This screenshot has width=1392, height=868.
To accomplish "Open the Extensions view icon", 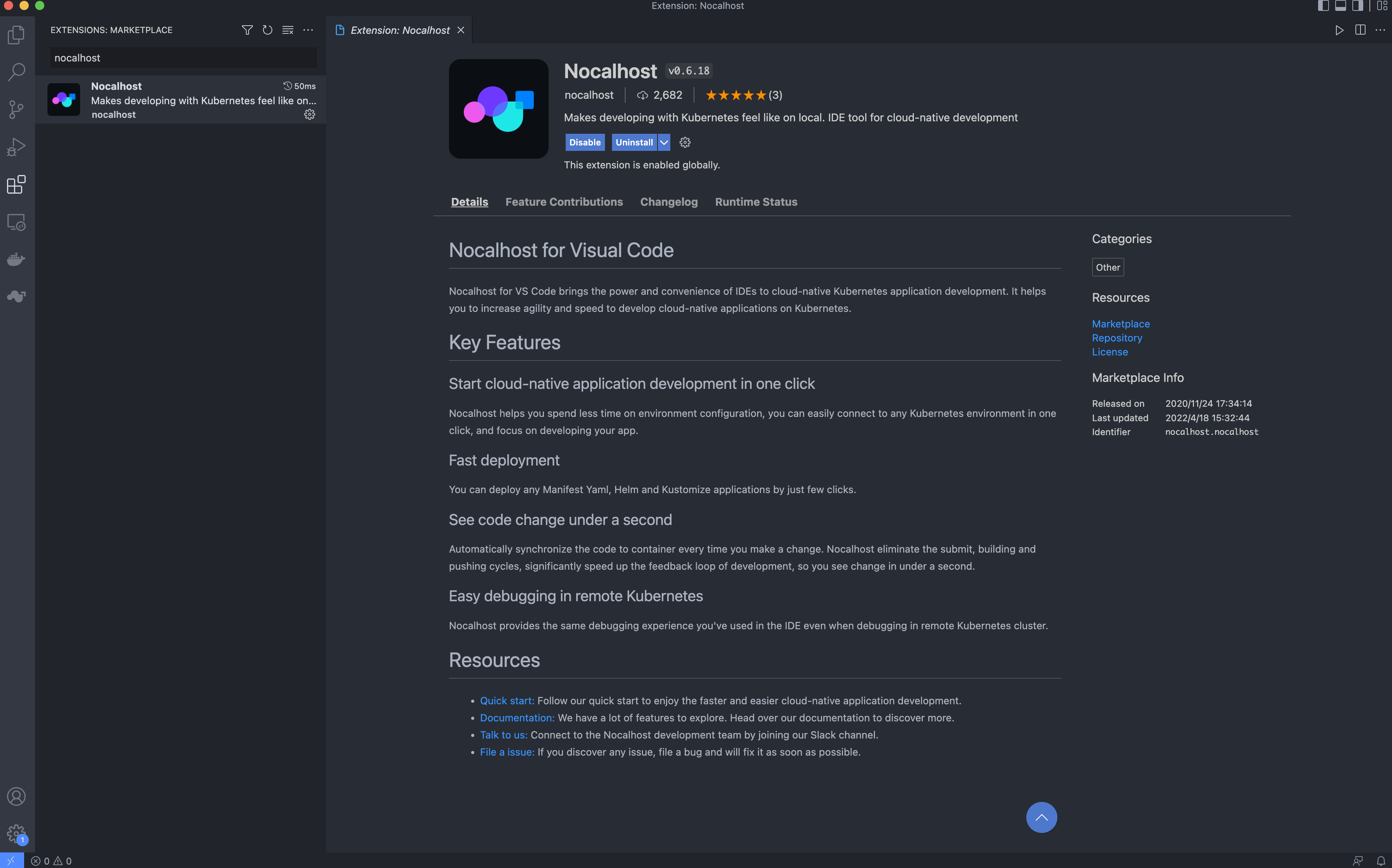I will pyautogui.click(x=16, y=185).
